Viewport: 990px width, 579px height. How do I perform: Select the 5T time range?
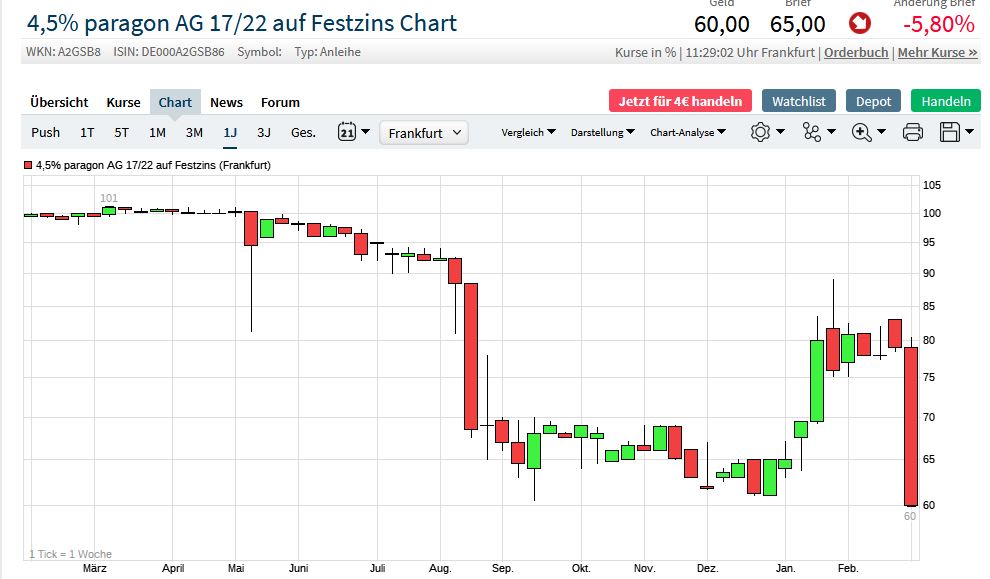[x=121, y=133]
